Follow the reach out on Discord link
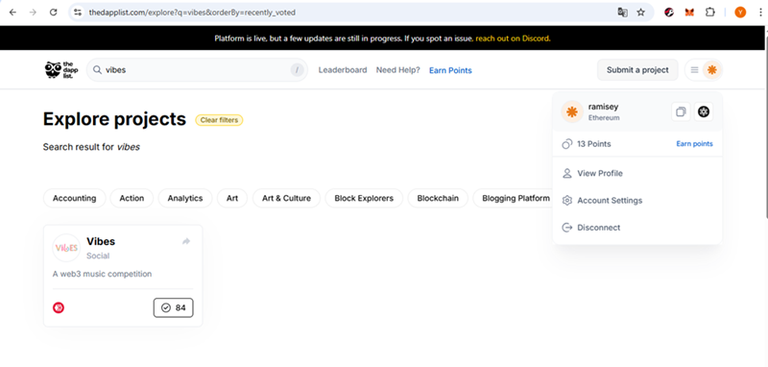 tap(512, 38)
